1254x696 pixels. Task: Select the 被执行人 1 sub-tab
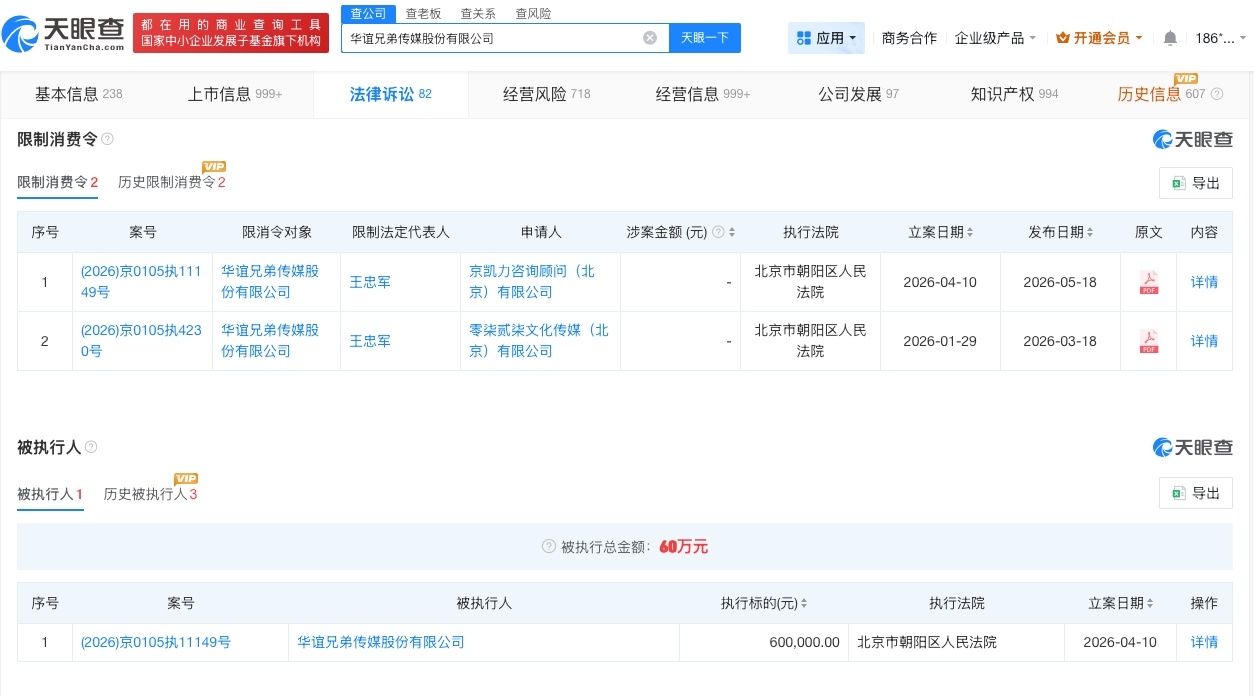[x=50, y=494]
